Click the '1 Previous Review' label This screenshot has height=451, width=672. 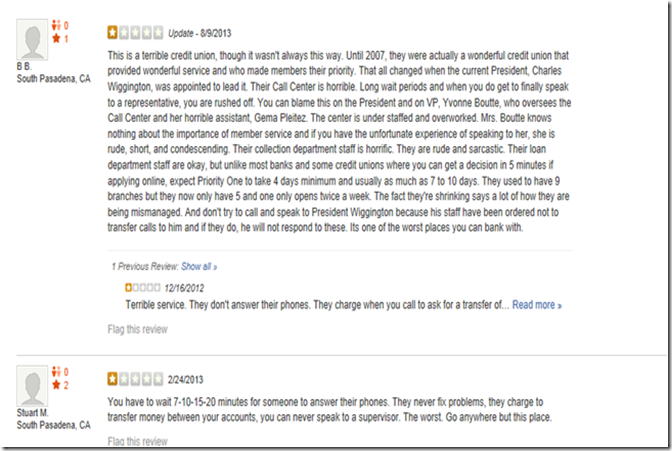144,267
